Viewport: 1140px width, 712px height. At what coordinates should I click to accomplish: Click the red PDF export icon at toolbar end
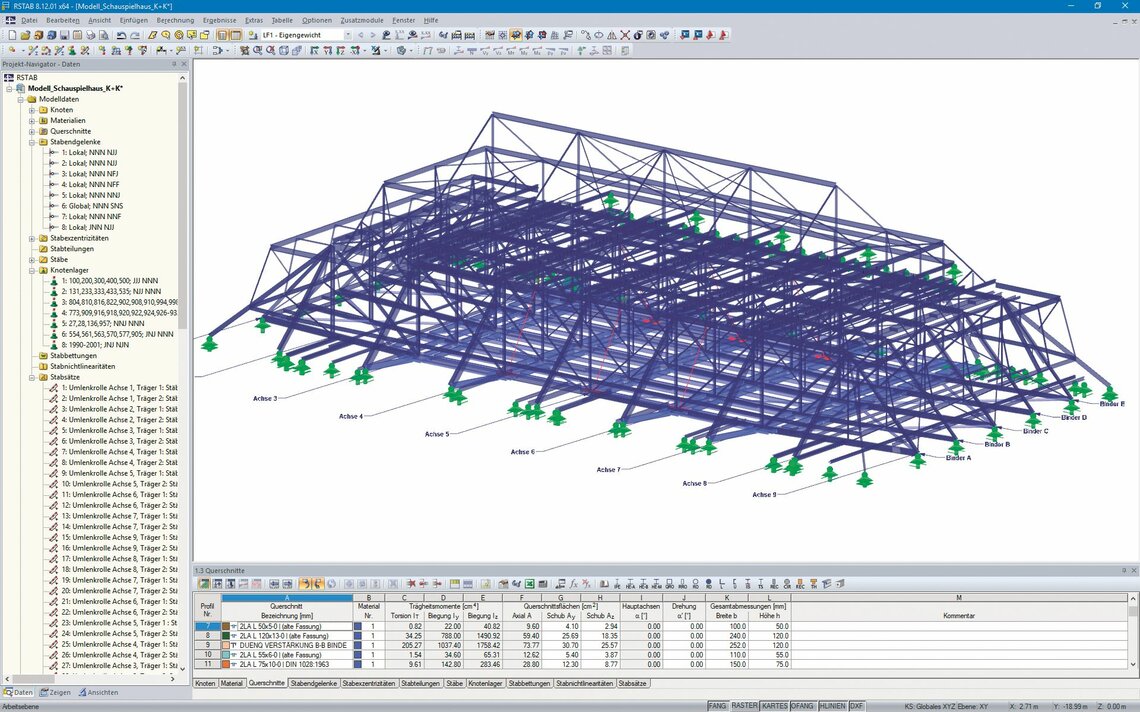coord(724,35)
